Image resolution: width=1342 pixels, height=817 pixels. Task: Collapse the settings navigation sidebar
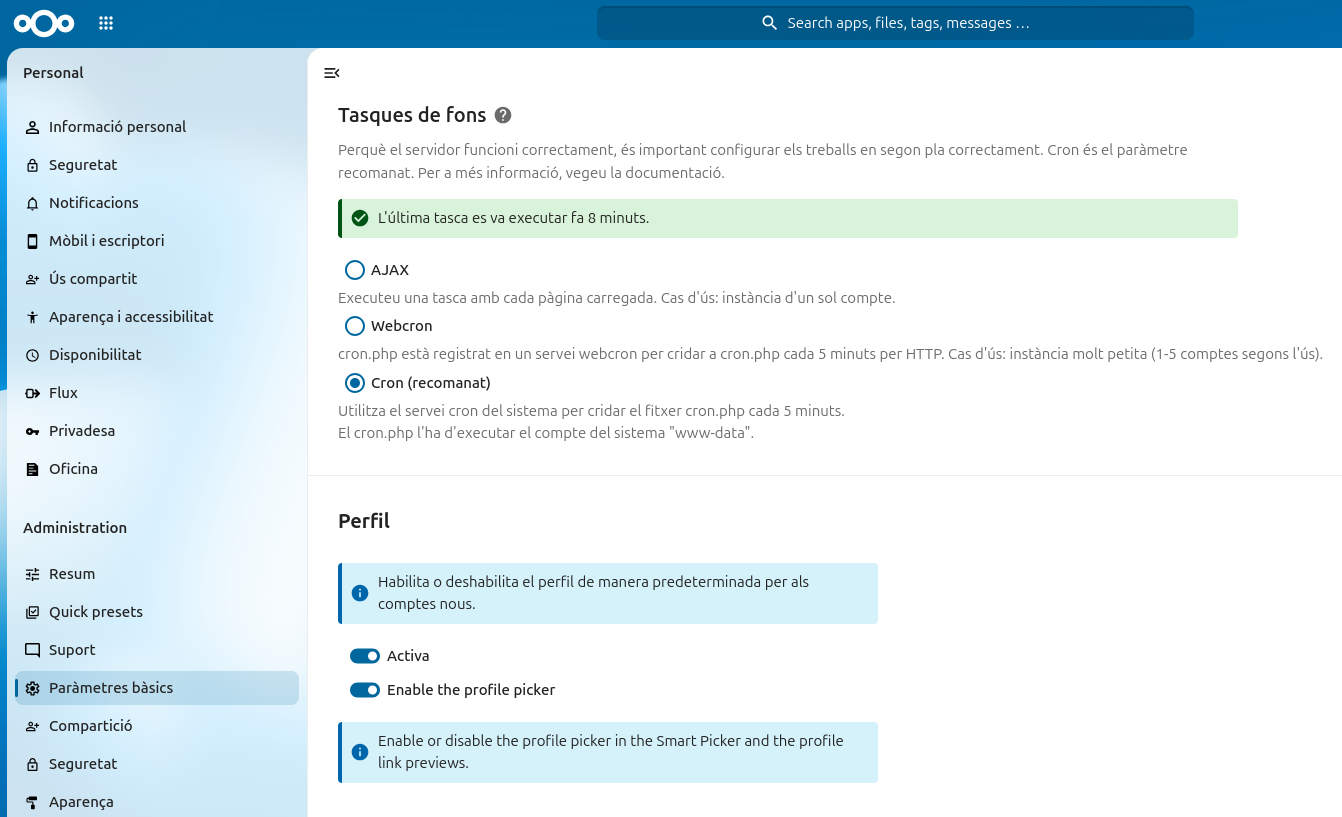pos(332,73)
